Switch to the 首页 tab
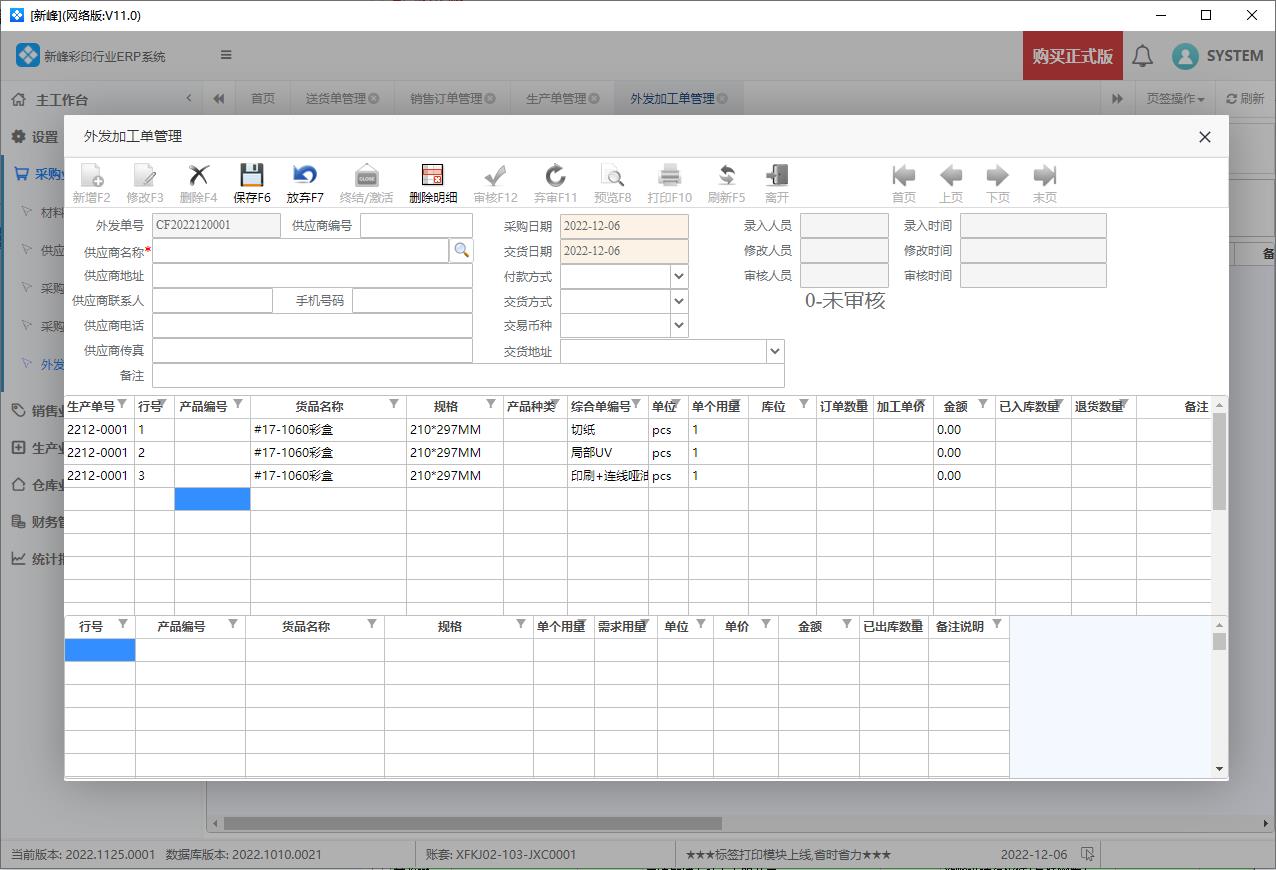The width and height of the screenshot is (1276, 870). 263,98
